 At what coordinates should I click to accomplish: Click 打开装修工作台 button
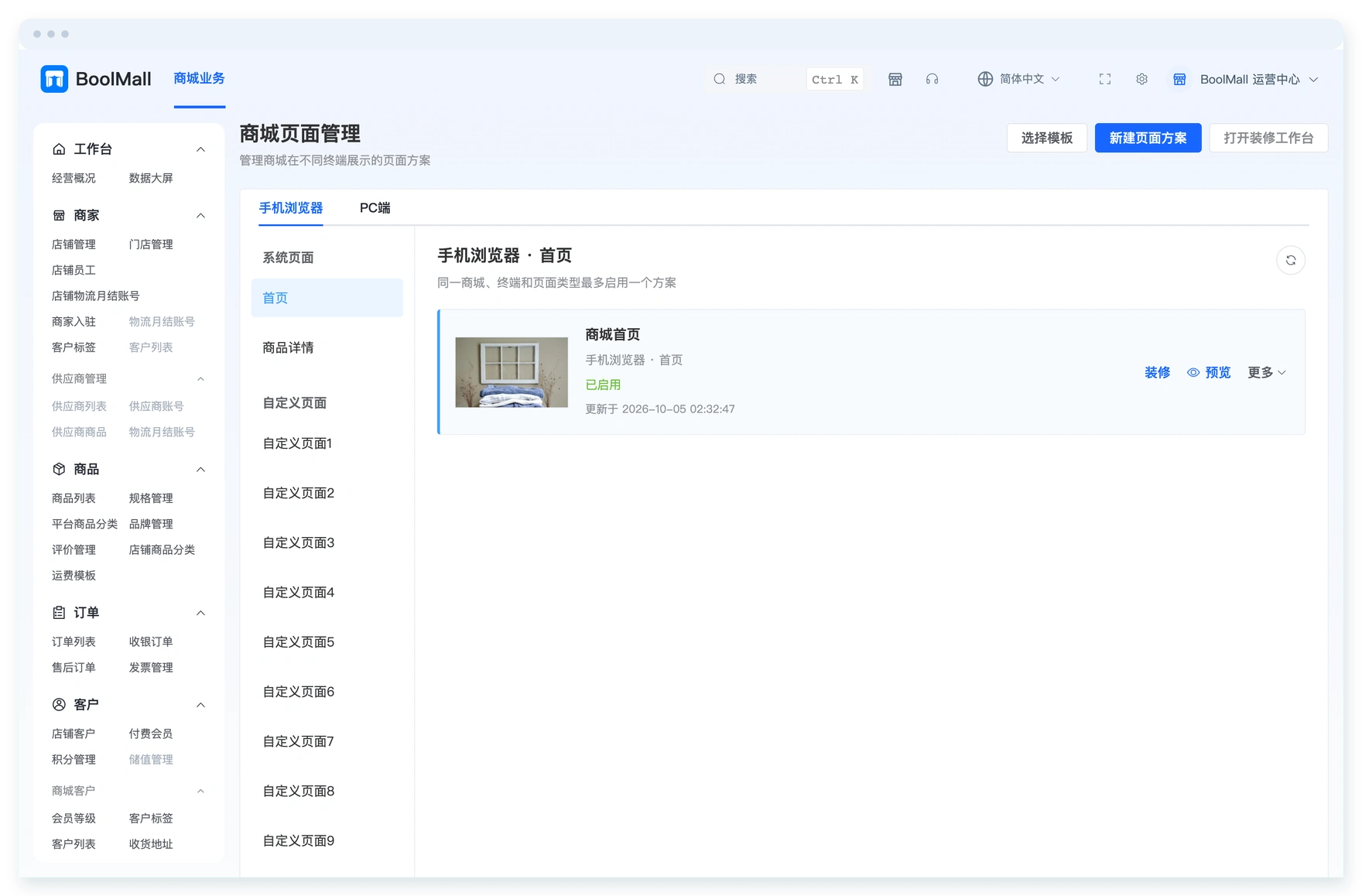point(1268,138)
